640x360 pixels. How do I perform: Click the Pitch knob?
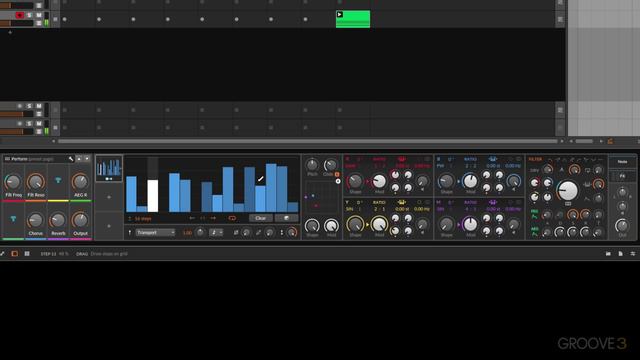pyautogui.click(x=312, y=165)
